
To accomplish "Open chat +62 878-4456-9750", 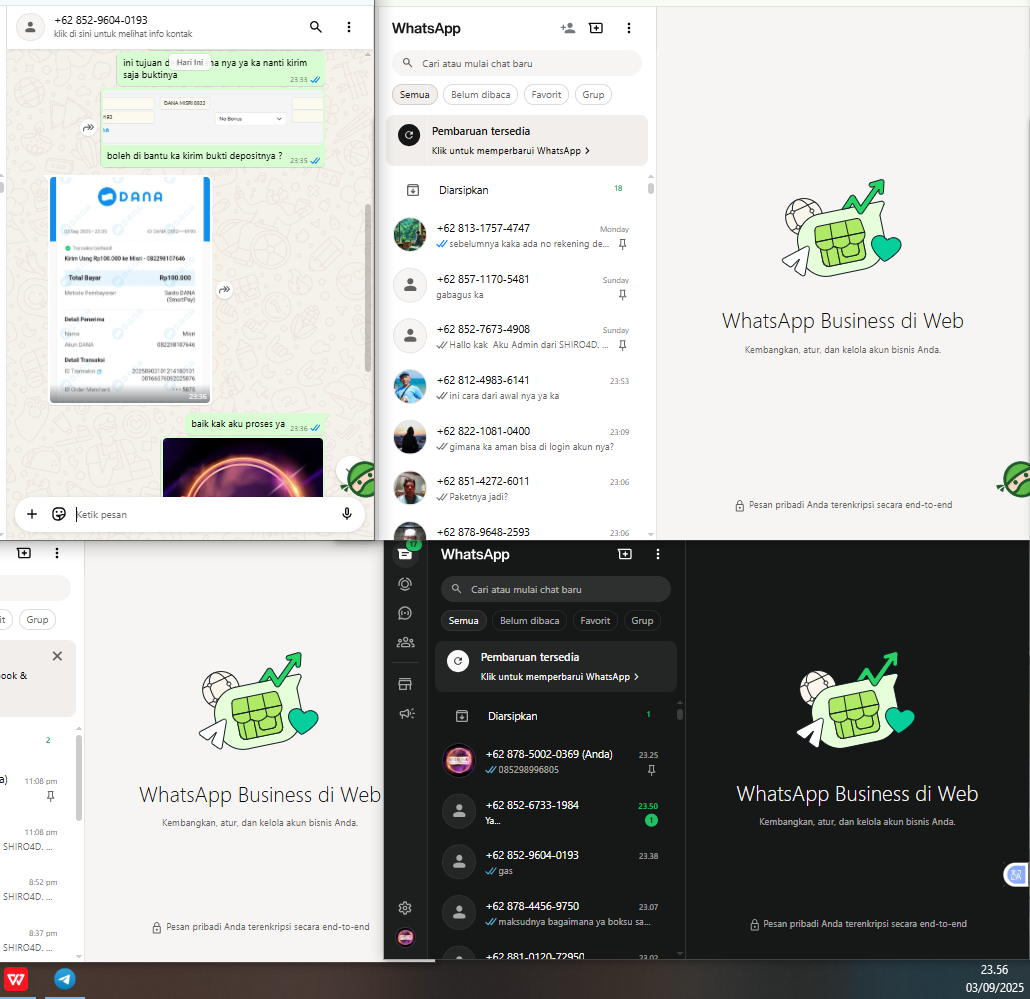I will click(556, 913).
